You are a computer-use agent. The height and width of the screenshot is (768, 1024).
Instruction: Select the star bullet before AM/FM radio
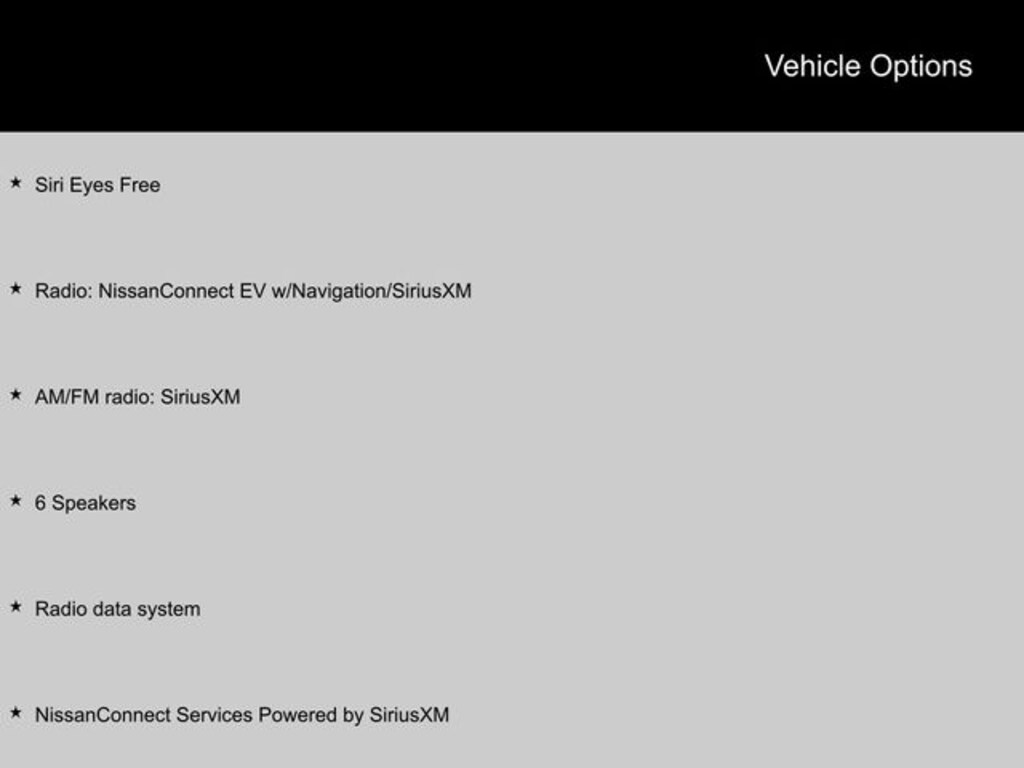tap(15, 395)
